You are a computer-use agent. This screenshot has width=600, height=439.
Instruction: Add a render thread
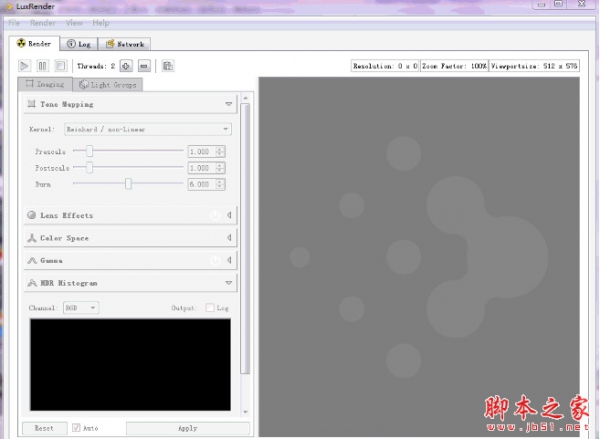[x=126, y=66]
